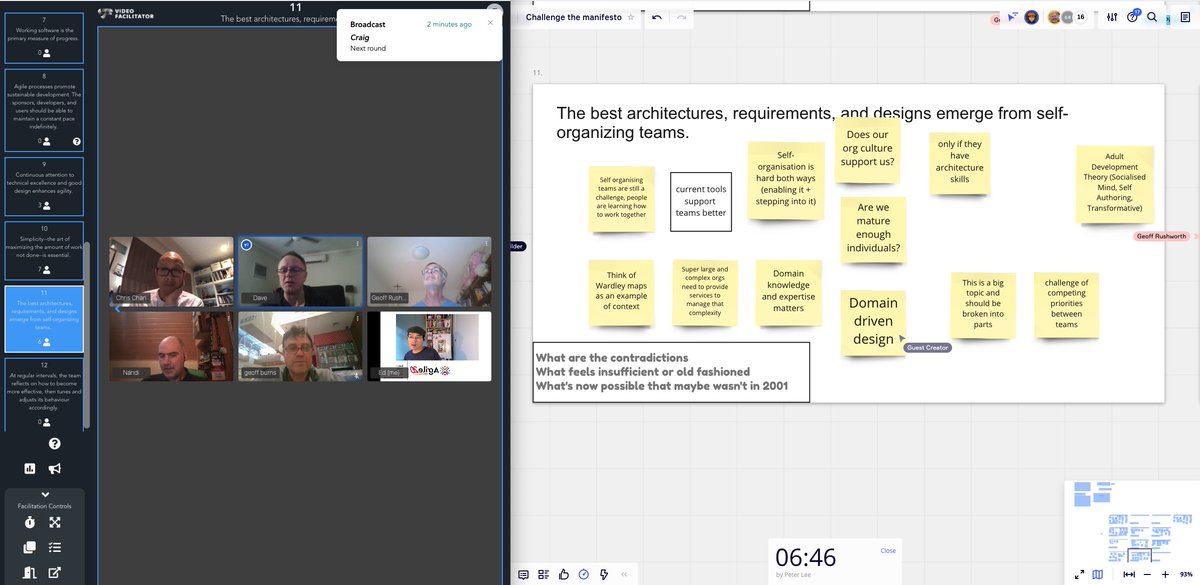Star the Challenge the manifesto board

(x=631, y=17)
